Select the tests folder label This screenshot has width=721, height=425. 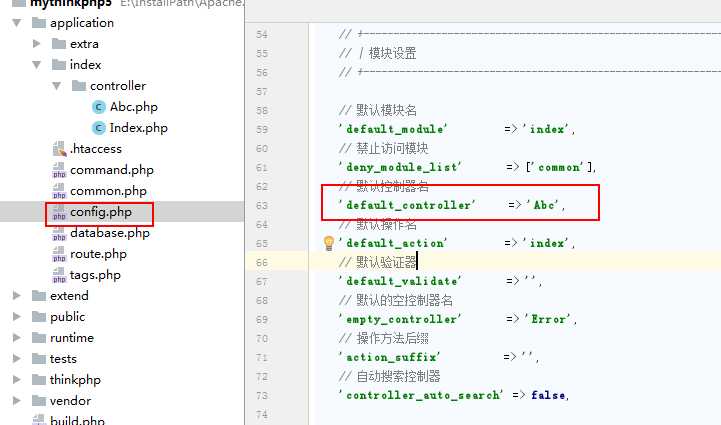(63, 359)
